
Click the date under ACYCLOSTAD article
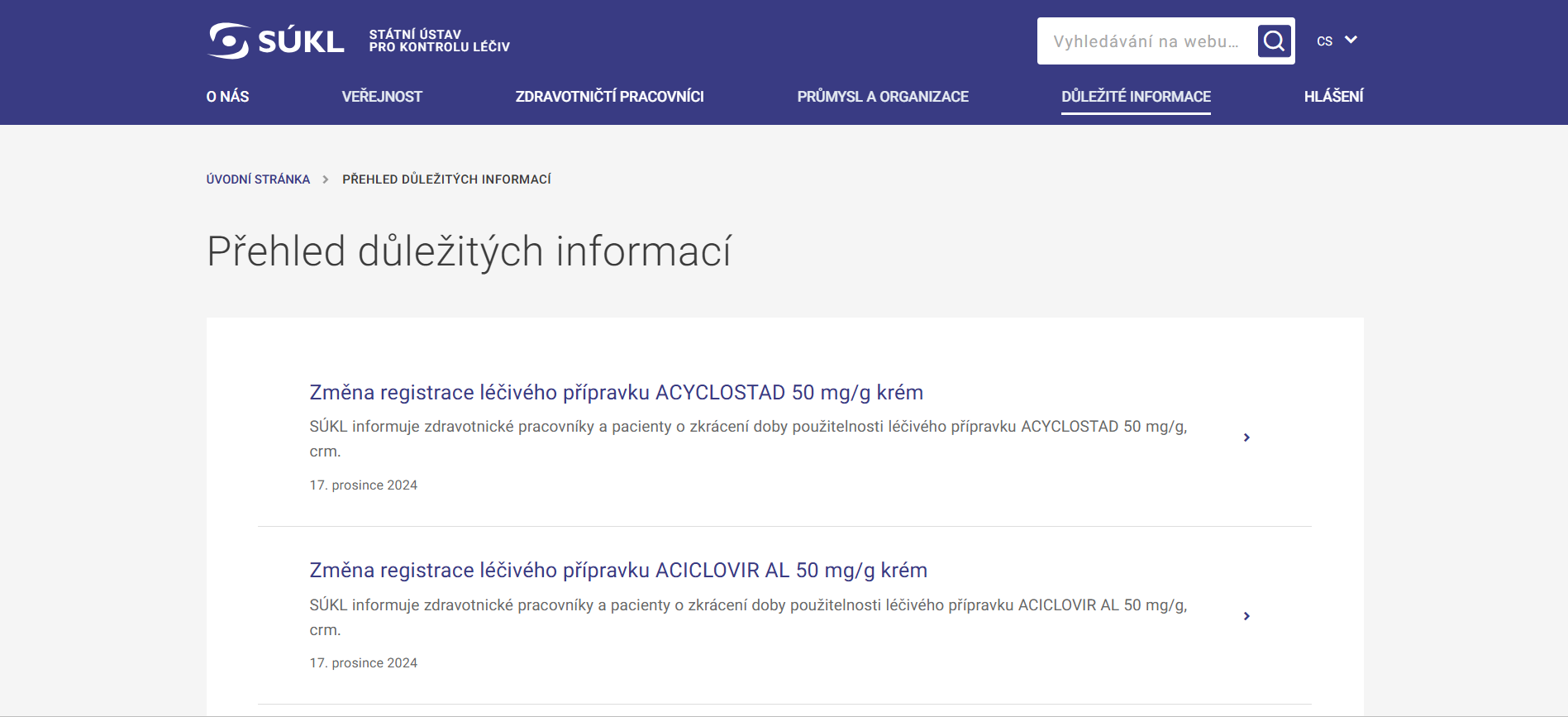tap(364, 485)
